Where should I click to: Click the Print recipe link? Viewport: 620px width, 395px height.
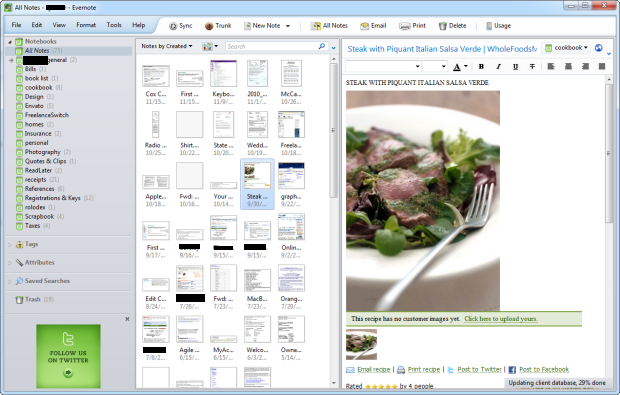point(423,369)
